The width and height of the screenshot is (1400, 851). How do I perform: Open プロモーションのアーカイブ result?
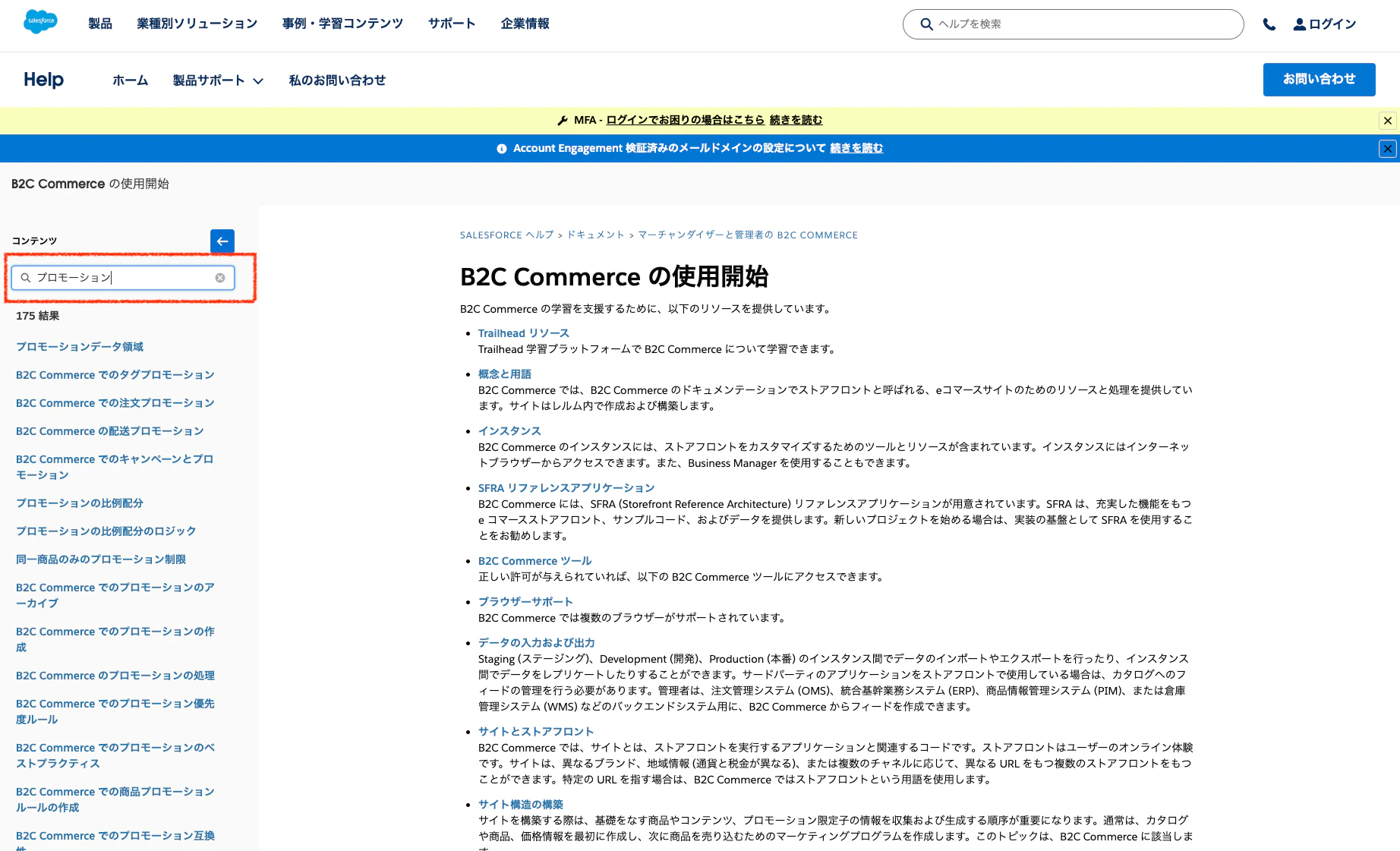click(x=115, y=595)
